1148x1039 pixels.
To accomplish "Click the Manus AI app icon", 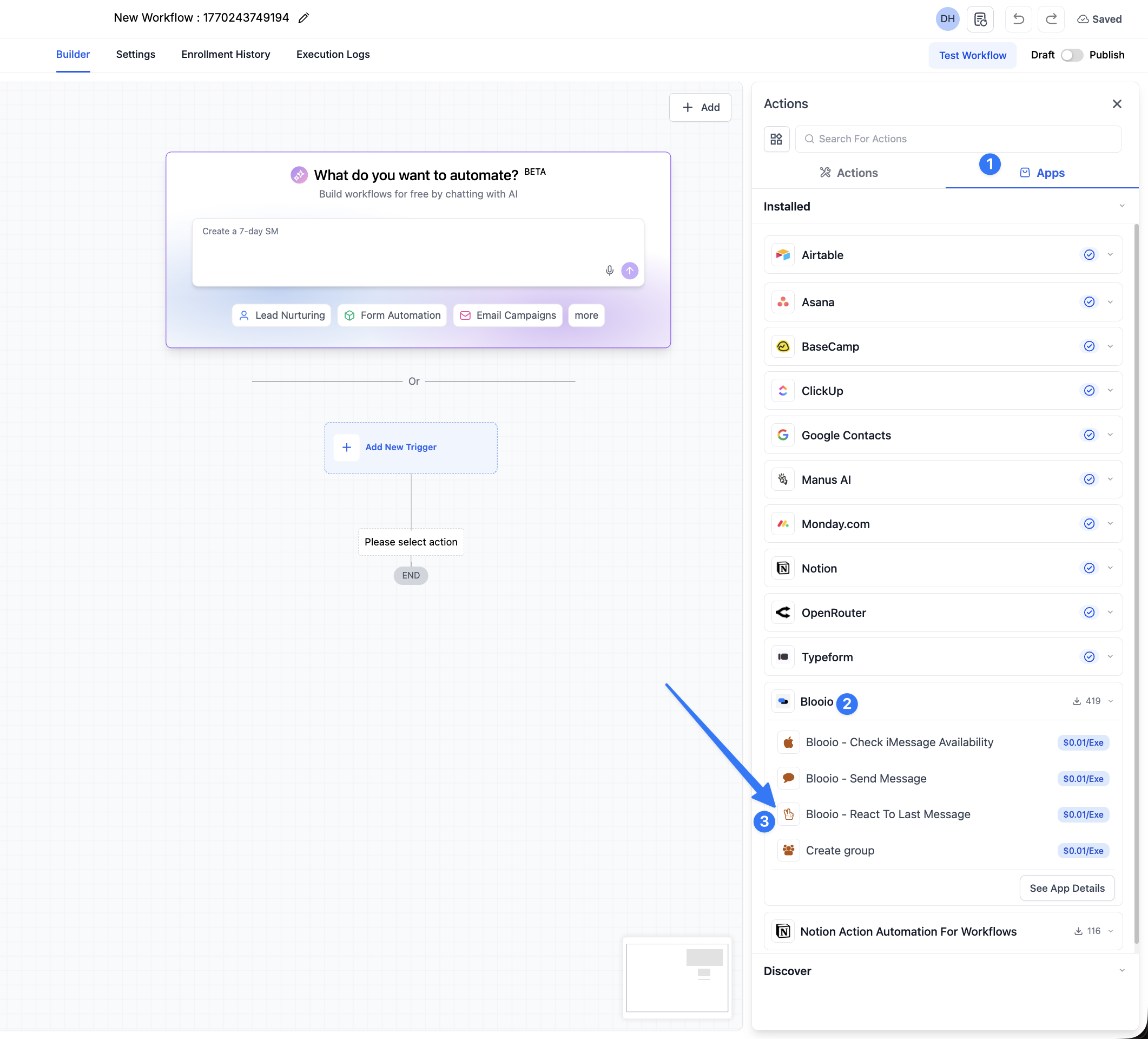I will point(783,479).
